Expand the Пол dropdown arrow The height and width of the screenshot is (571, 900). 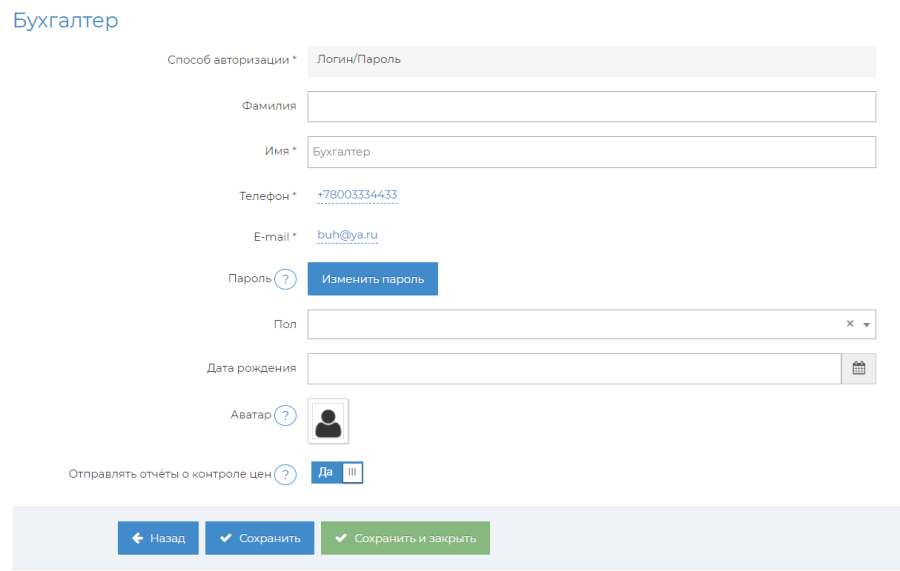click(867, 325)
